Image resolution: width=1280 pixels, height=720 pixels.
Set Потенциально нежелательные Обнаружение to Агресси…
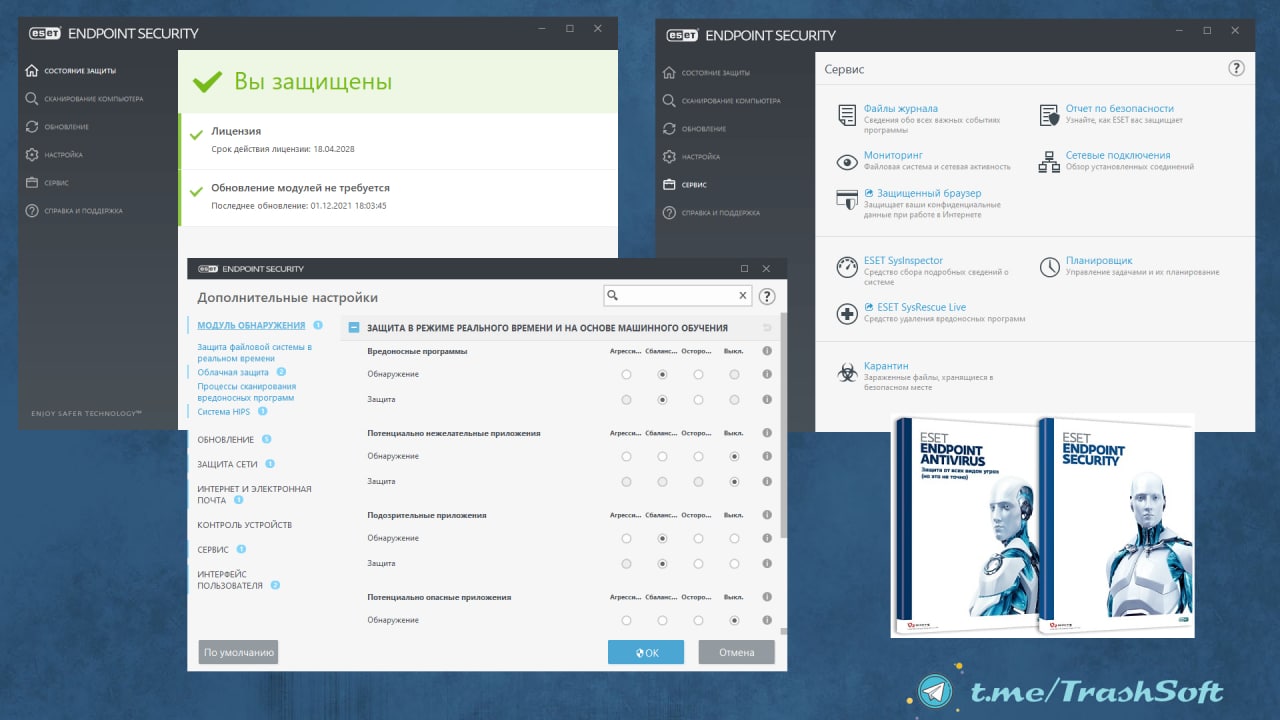click(626, 456)
